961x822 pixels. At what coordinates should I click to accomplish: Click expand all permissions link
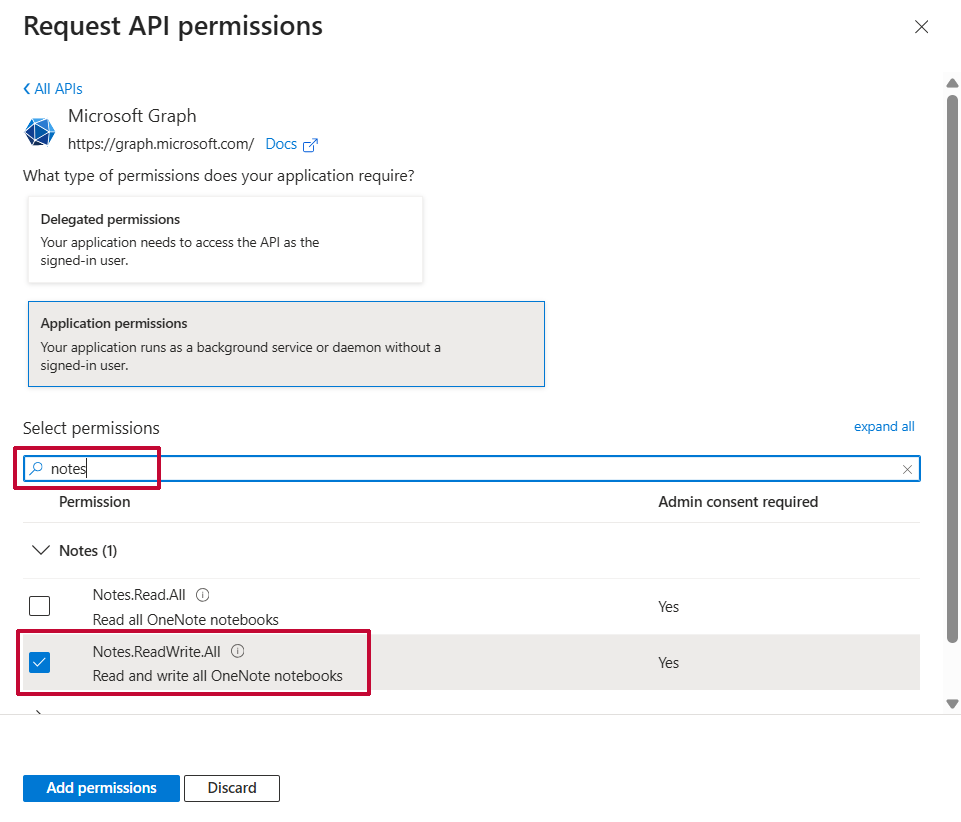pos(883,427)
